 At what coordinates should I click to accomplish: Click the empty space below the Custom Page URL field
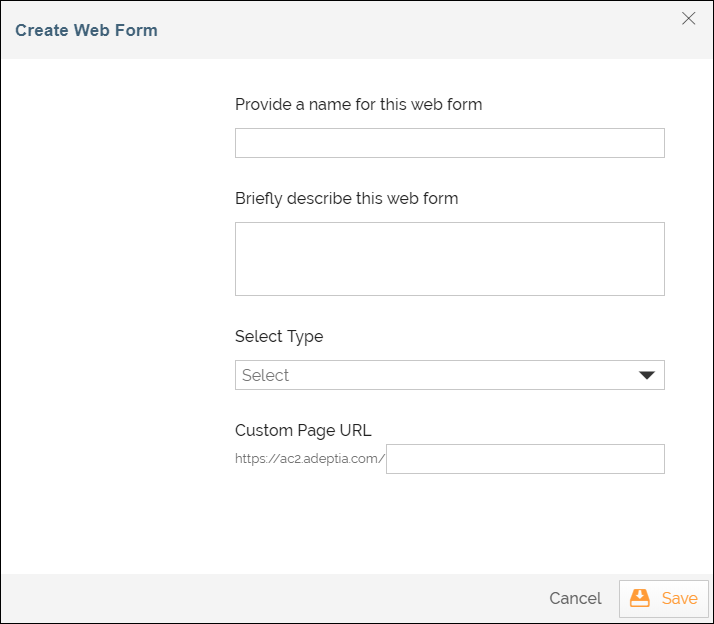tap(449, 525)
